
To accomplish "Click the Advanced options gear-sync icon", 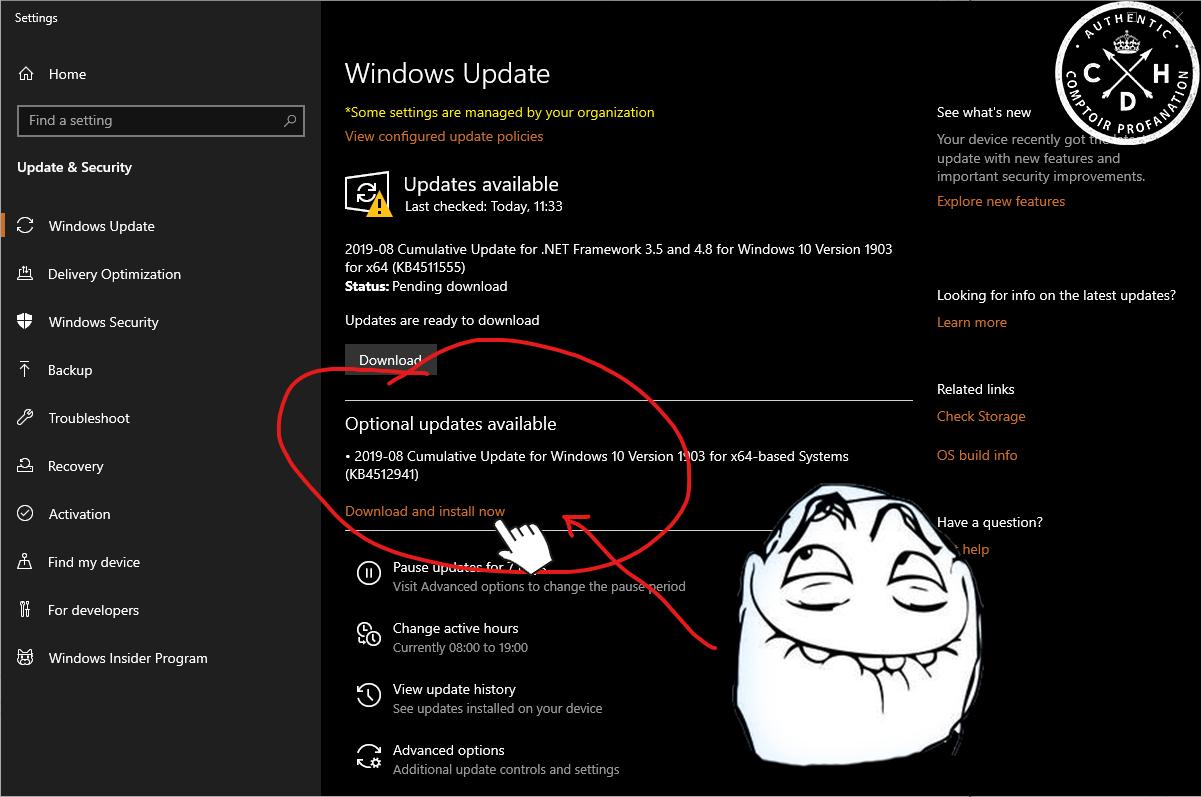I will click(x=369, y=756).
